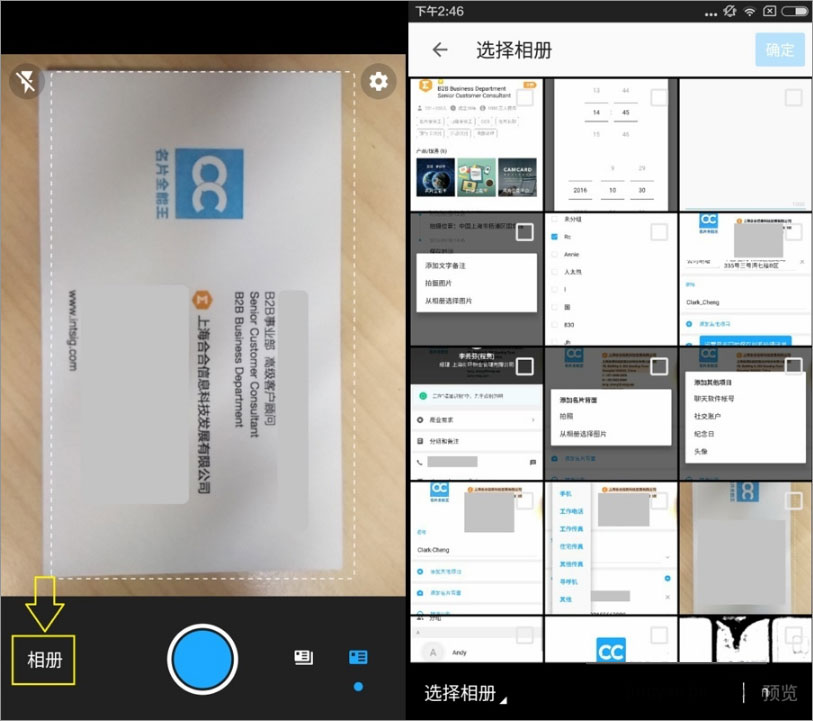The image size is (813, 721).
Task: Select the blue batch card mode icon
Action: point(358,657)
